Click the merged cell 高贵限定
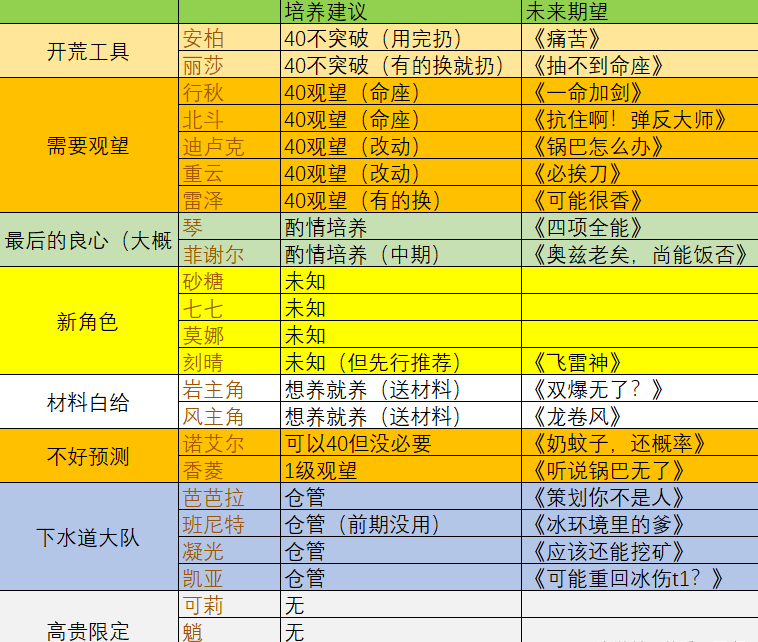758x642 pixels. (89, 617)
